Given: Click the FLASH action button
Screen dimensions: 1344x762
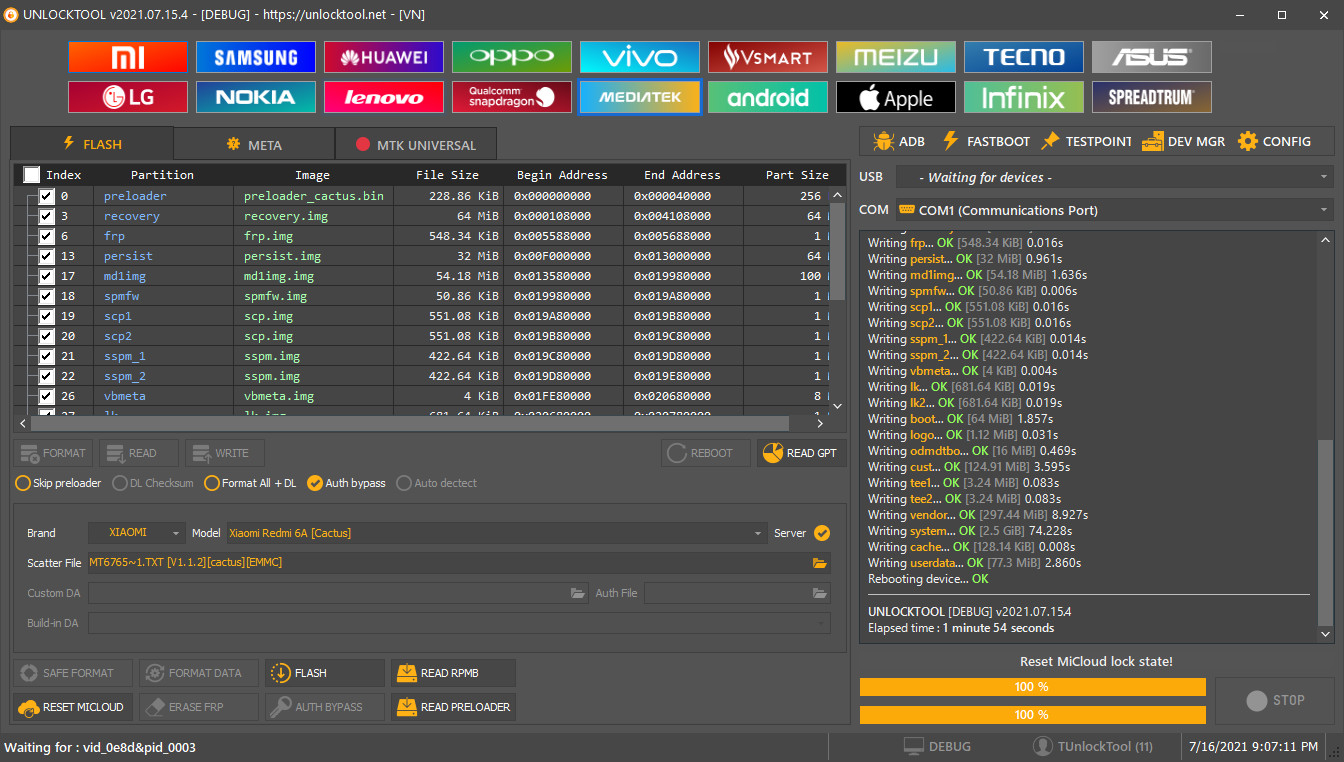Looking at the screenshot, I should click(x=325, y=673).
